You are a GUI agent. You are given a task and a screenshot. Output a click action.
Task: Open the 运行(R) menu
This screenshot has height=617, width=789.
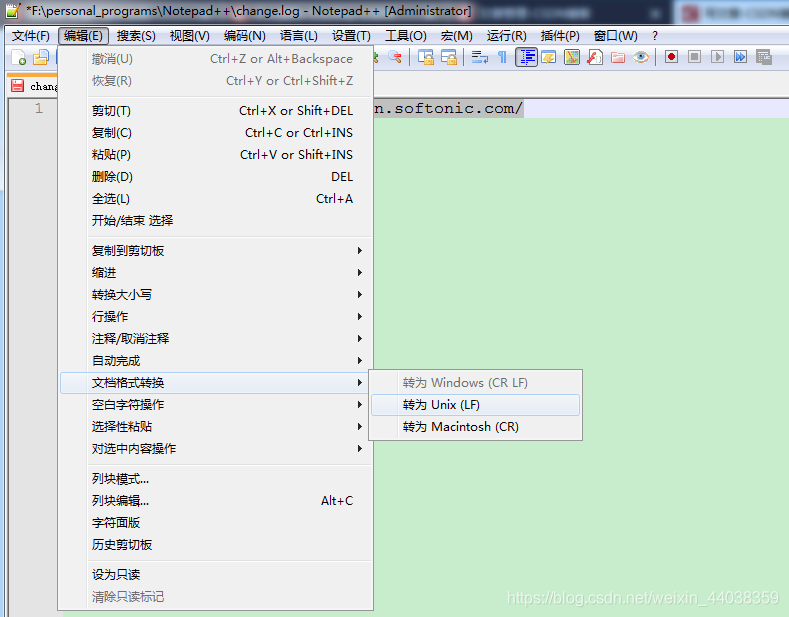tap(506, 36)
